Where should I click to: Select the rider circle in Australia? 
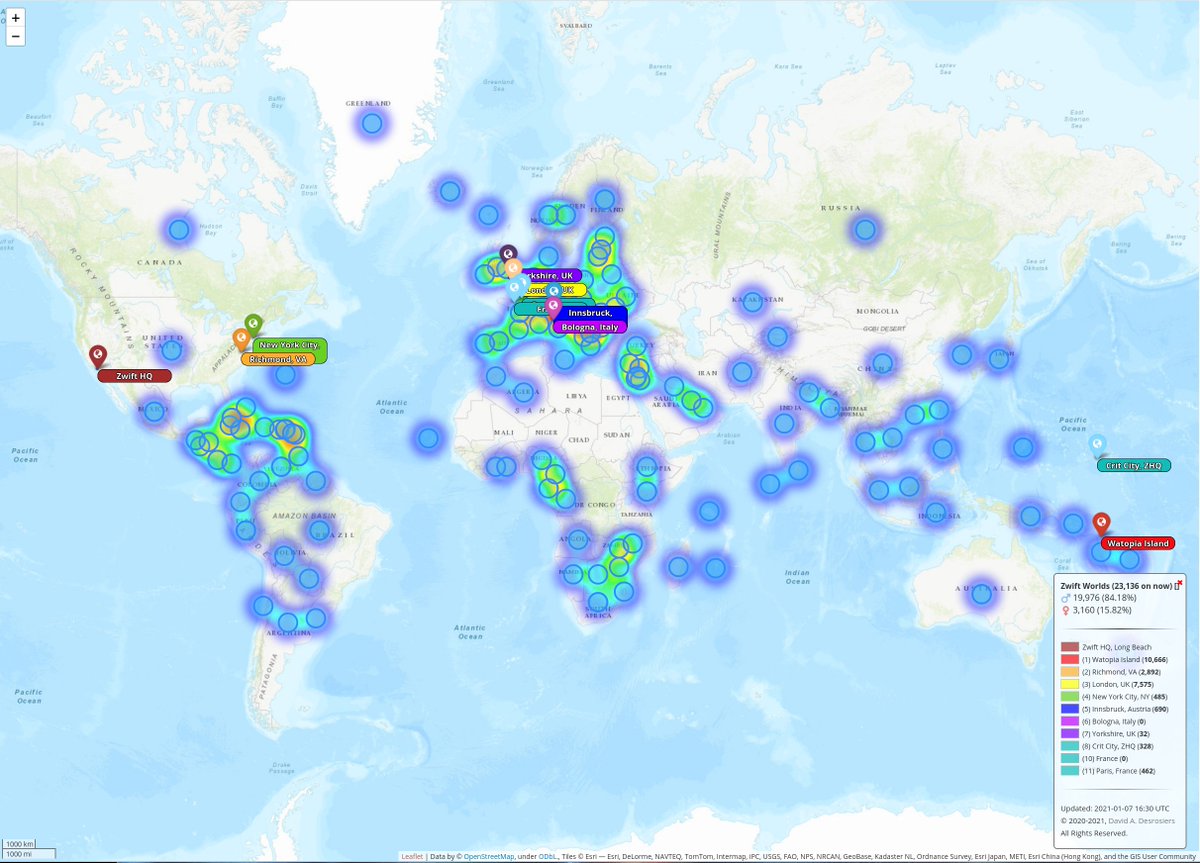[982, 594]
